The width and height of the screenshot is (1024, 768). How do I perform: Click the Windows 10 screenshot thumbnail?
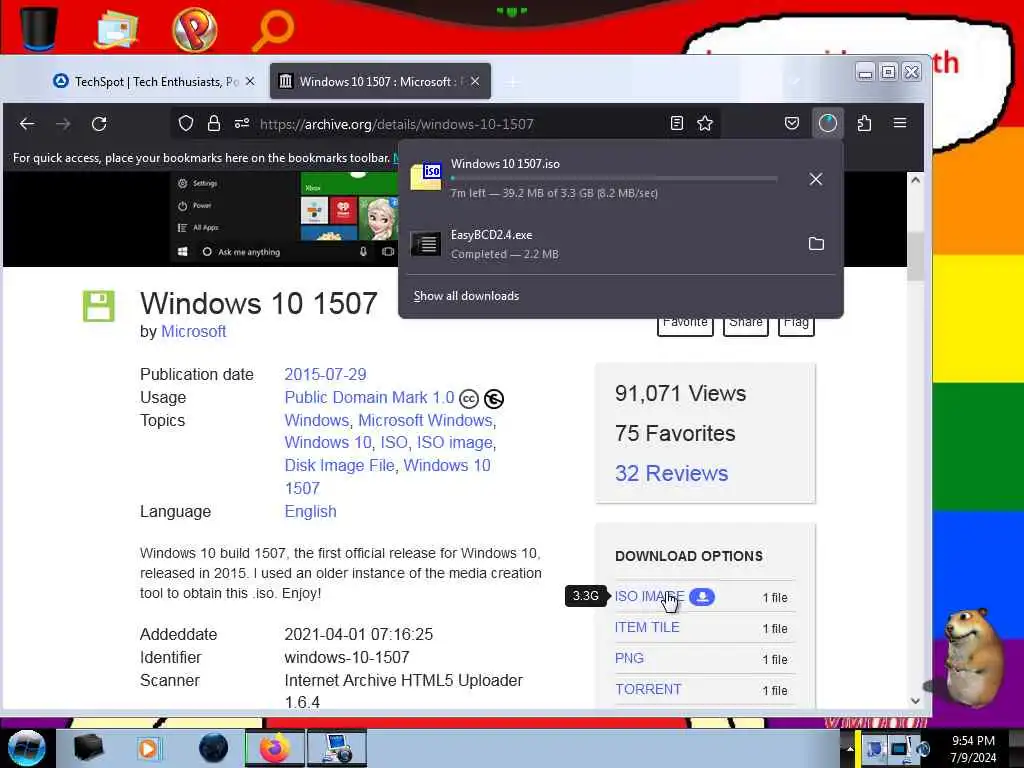284,217
